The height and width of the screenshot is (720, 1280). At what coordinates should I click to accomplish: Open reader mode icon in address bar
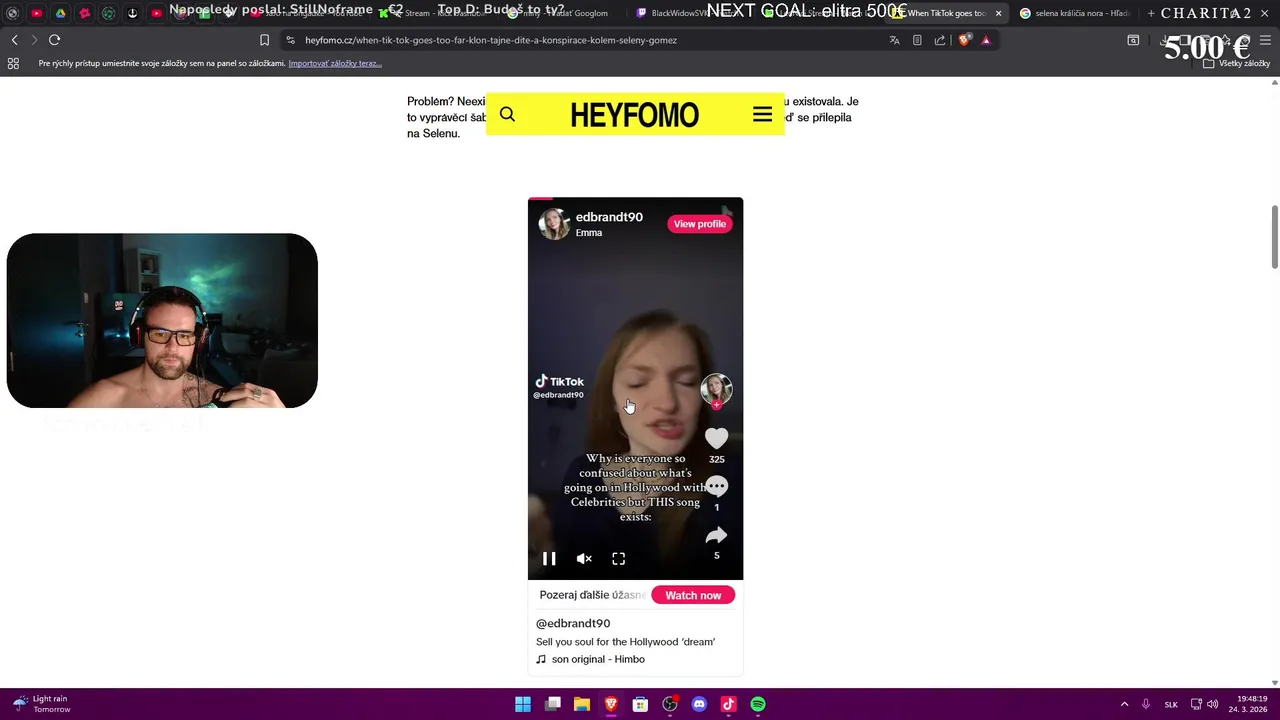[917, 40]
